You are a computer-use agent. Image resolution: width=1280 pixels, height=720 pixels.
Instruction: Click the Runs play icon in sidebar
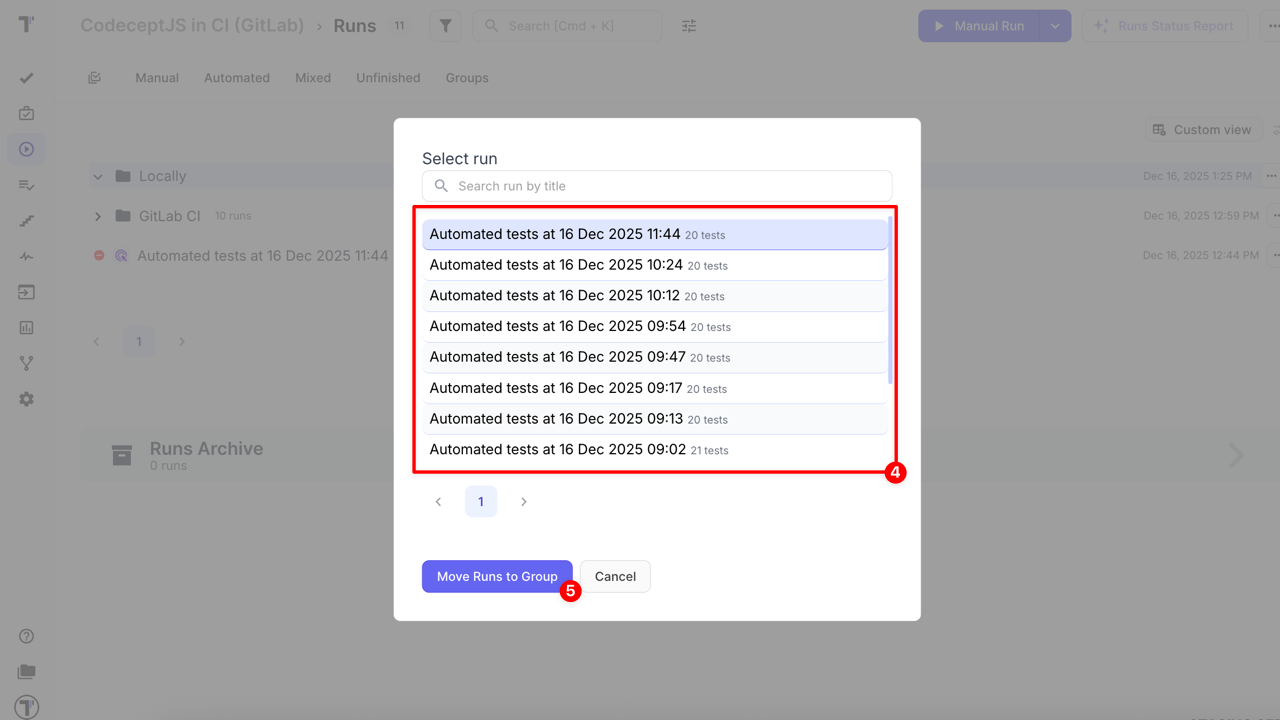(27, 149)
